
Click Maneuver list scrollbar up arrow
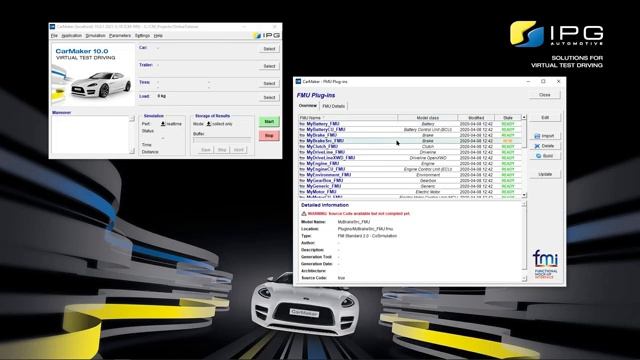[x=131, y=119]
